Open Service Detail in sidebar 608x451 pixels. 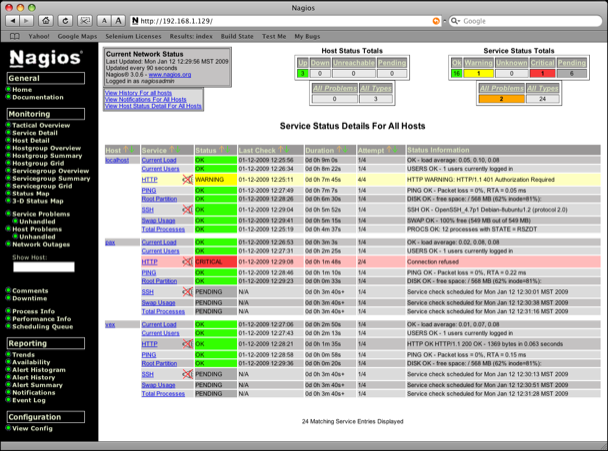pos(35,133)
